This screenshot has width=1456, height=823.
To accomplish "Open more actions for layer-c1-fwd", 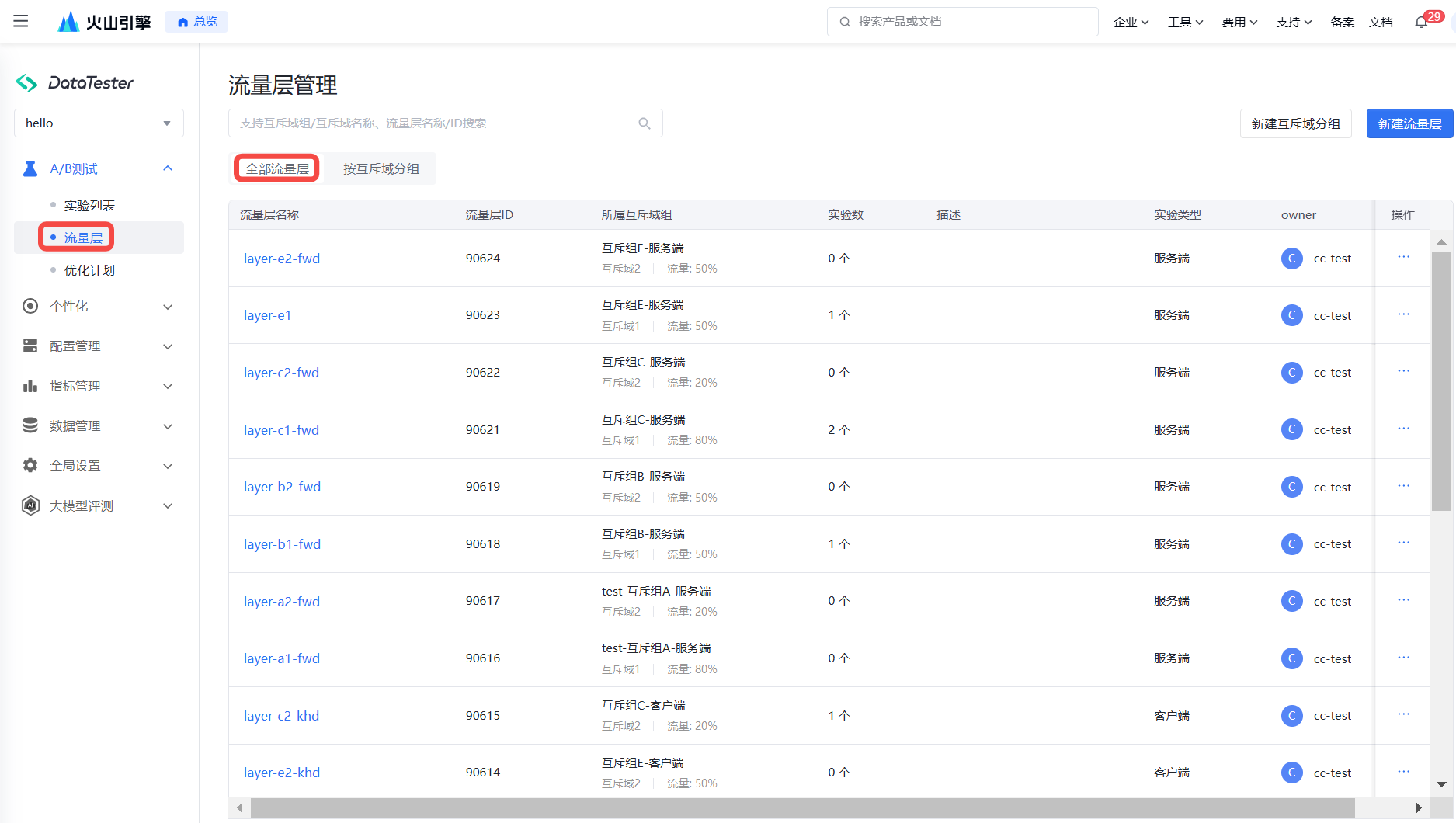I will tap(1403, 429).
